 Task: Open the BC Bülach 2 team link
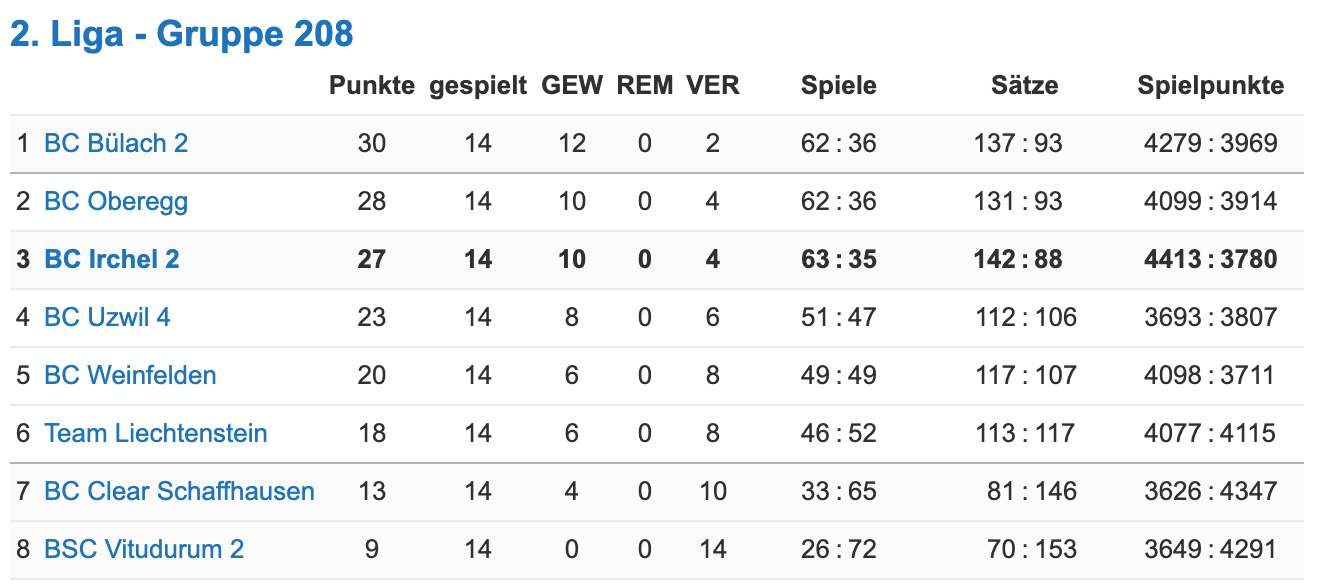(116, 143)
